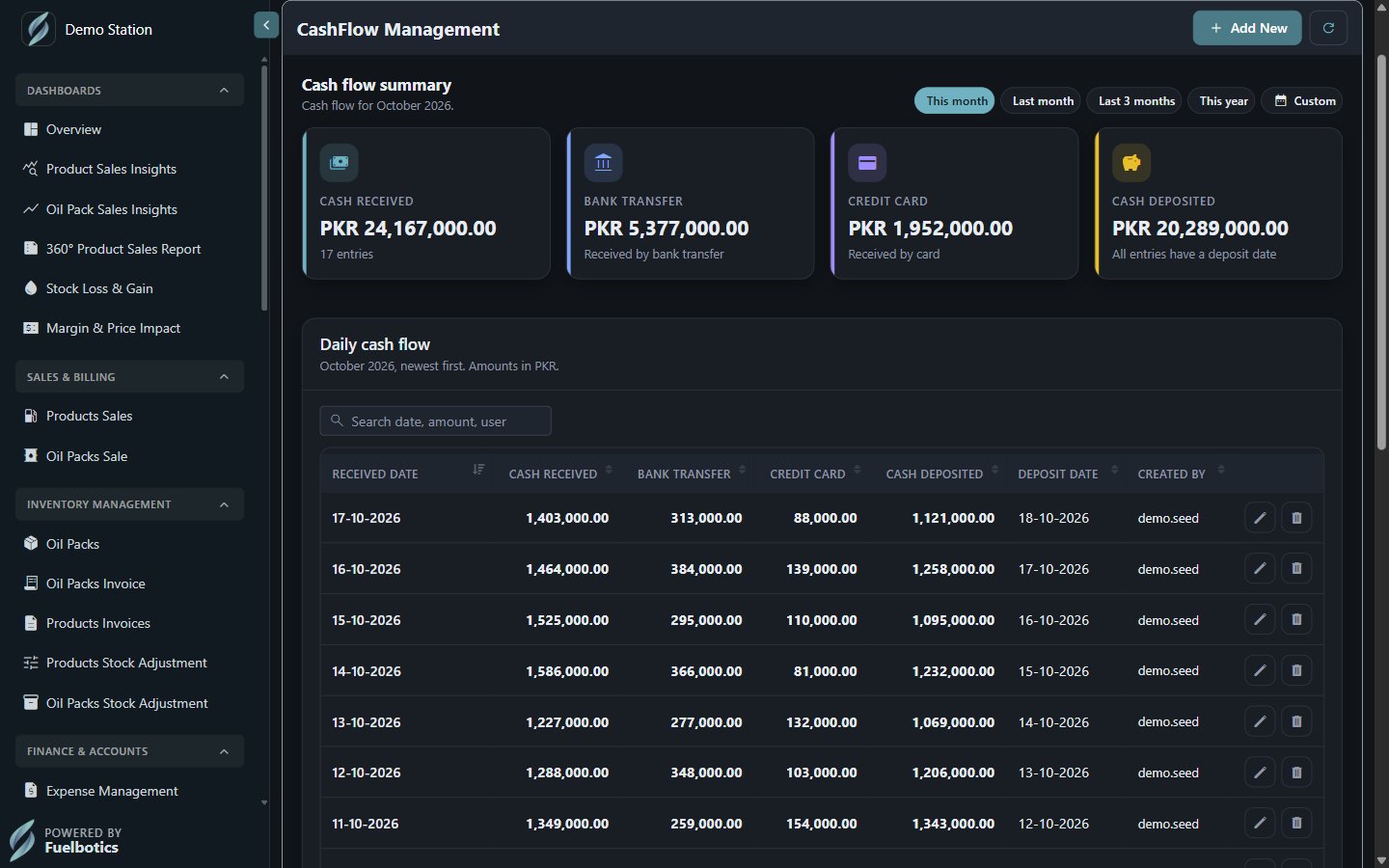Image resolution: width=1389 pixels, height=868 pixels.
Task: Click the Bank Transfer card bank icon
Action: click(x=603, y=163)
